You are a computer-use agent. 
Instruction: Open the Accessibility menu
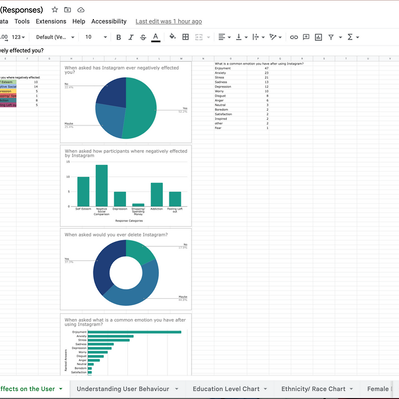coord(109,21)
